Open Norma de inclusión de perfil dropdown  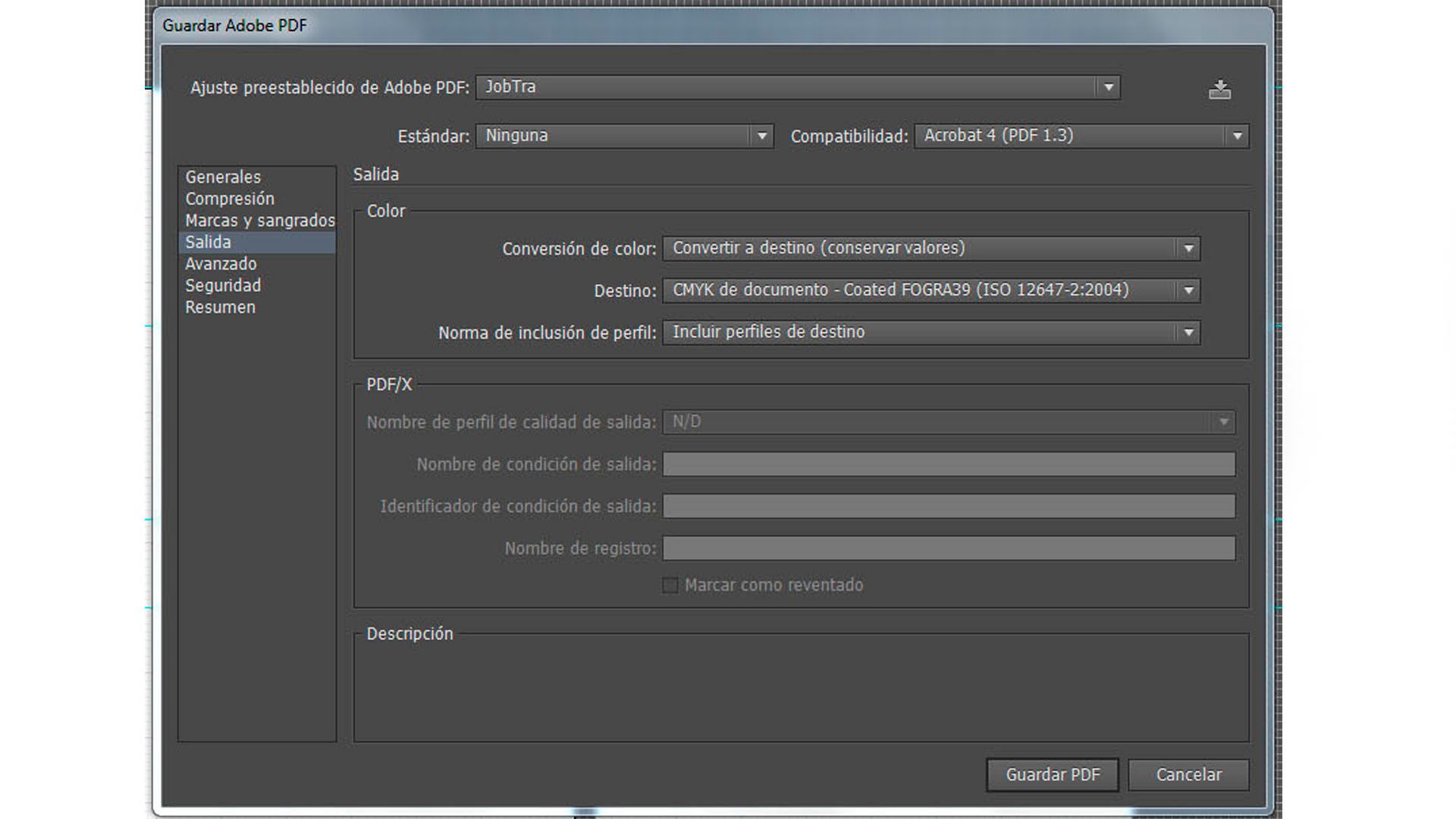[931, 332]
